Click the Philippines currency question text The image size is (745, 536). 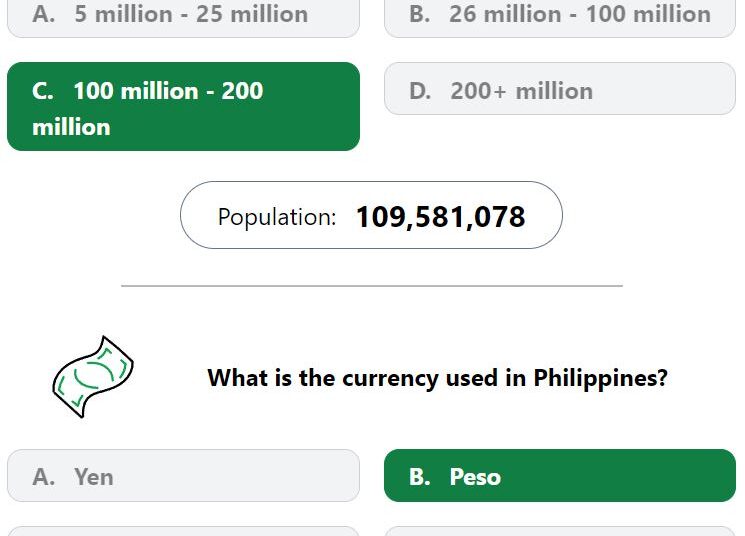click(x=438, y=379)
